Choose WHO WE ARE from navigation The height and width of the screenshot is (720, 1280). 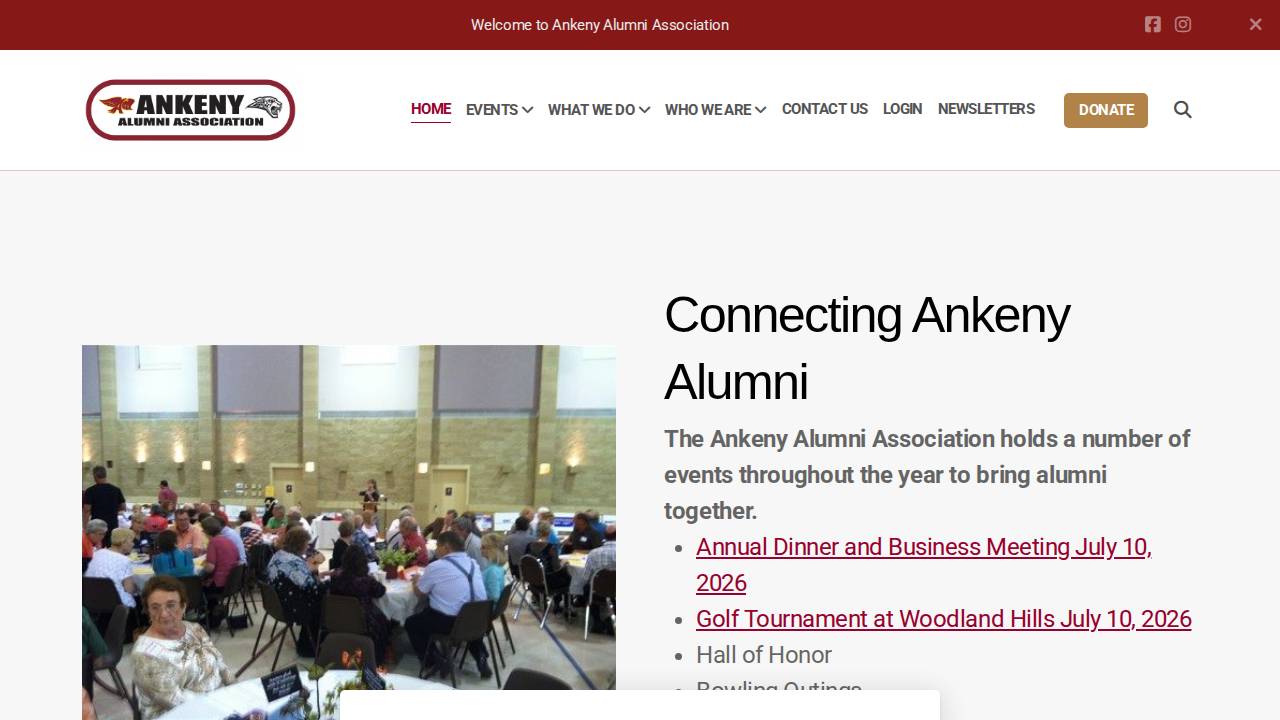pos(707,110)
